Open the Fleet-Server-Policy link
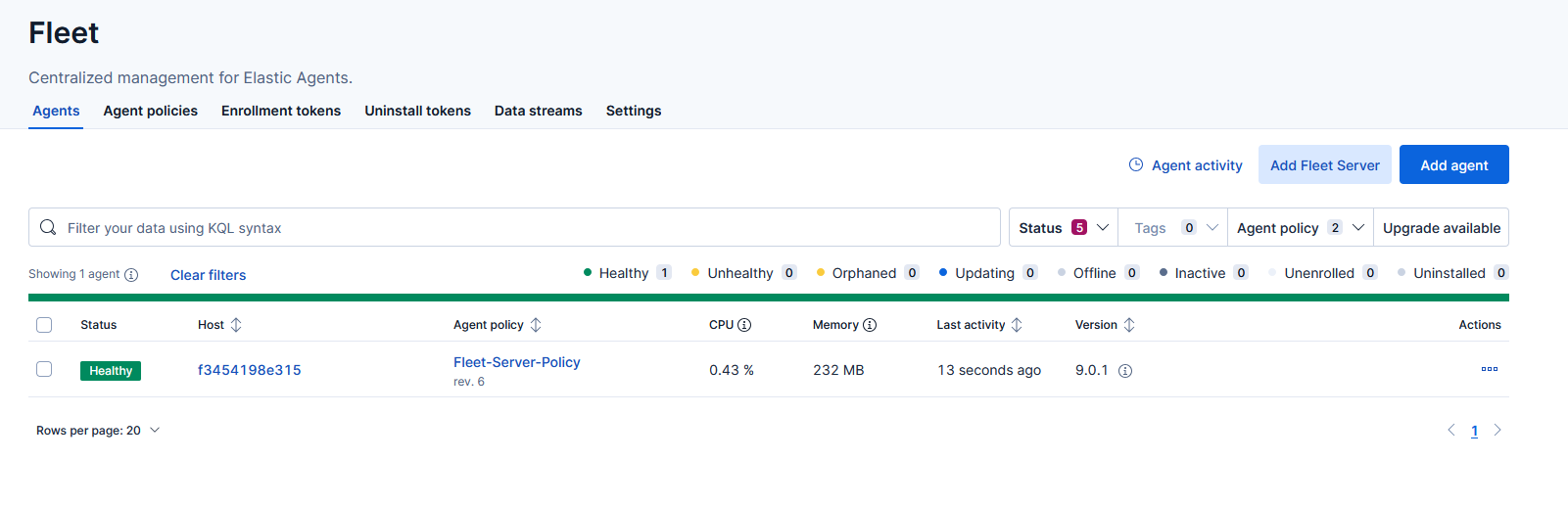The image size is (1568, 507). [x=517, y=362]
